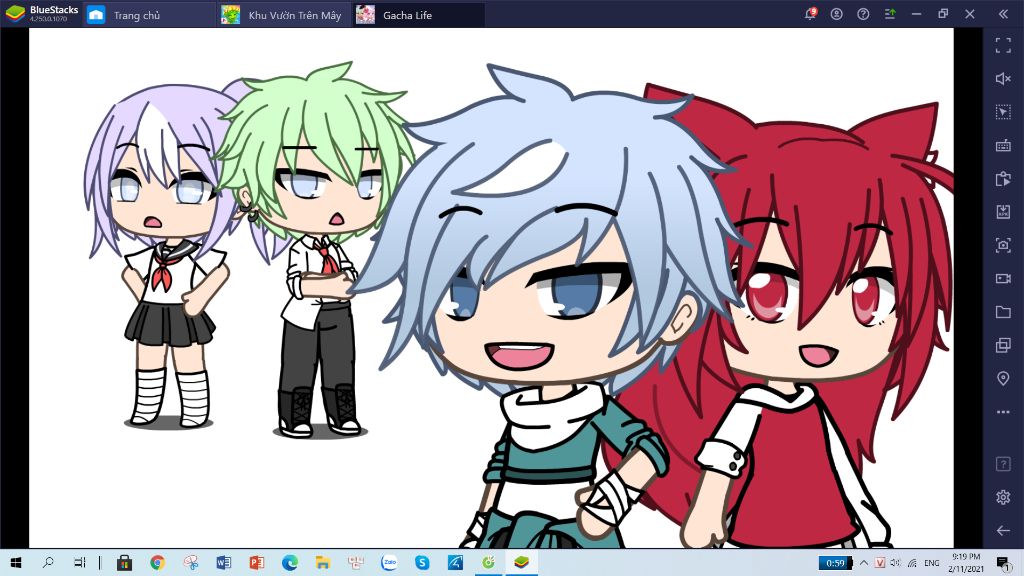Open Windows taskbar search
This screenshot has height=576, width=1024.
(x=48, y=562)
